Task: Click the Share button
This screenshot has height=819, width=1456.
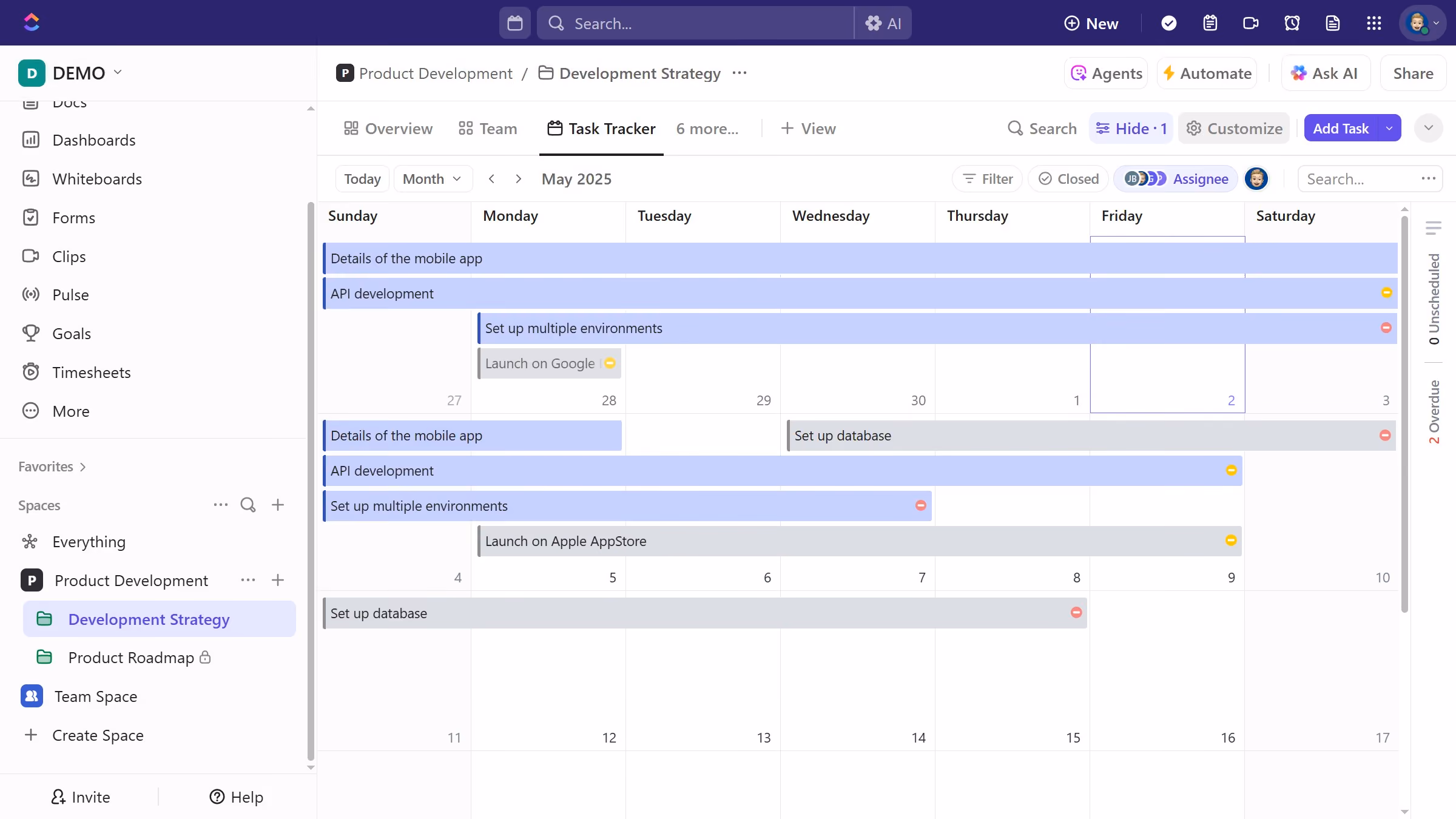Action: coord(1413,73)
